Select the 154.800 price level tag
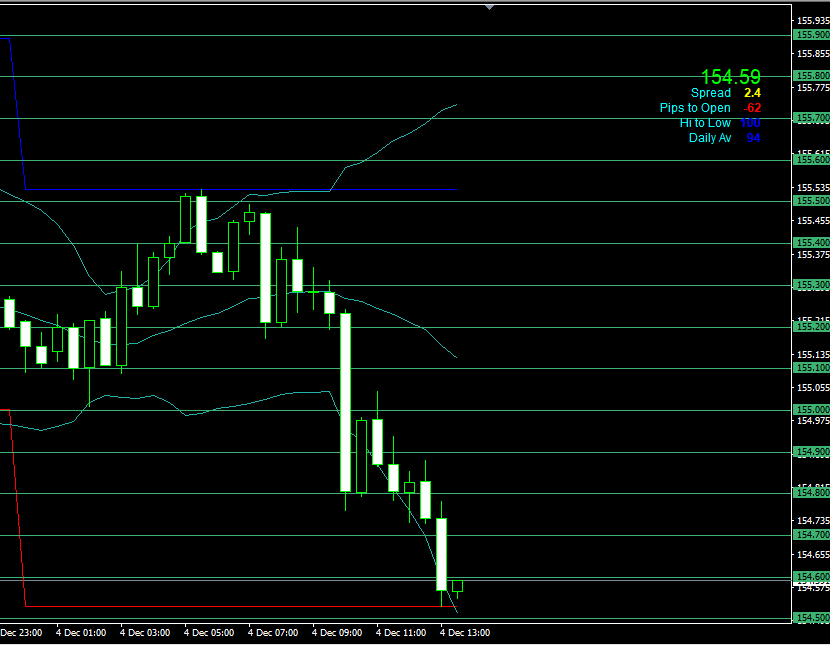 point(811,493)
